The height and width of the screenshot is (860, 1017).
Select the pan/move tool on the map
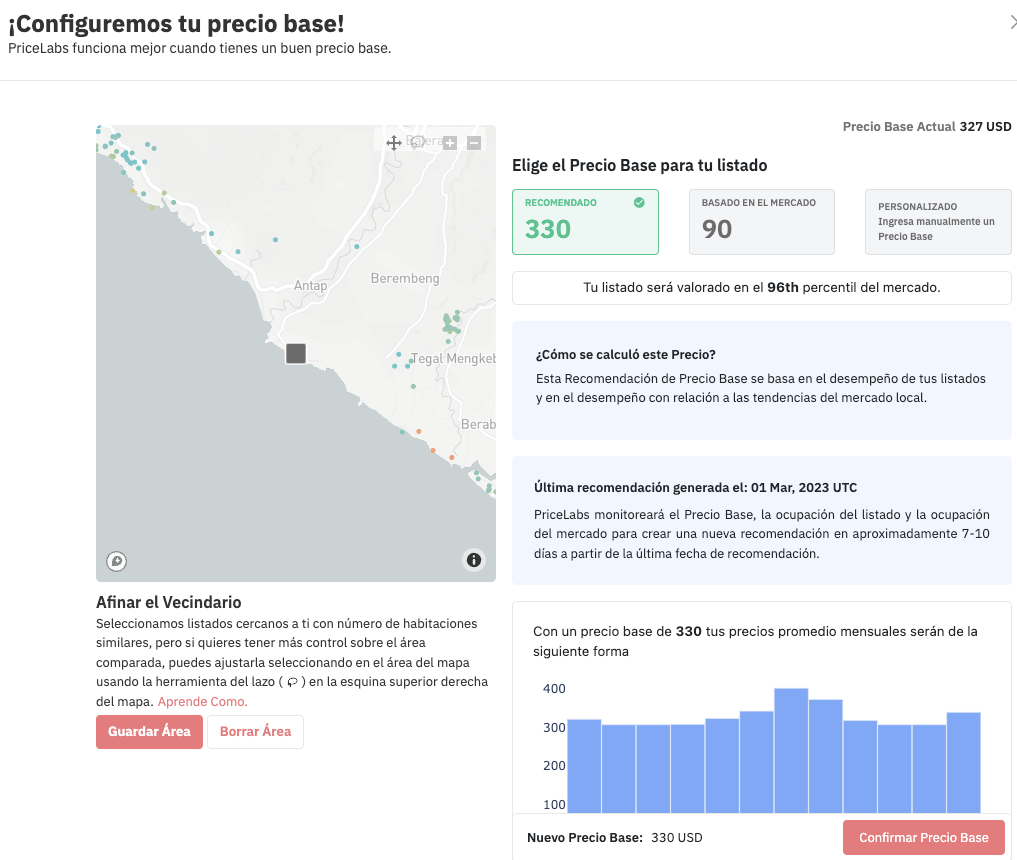click(x=394, y=143)
